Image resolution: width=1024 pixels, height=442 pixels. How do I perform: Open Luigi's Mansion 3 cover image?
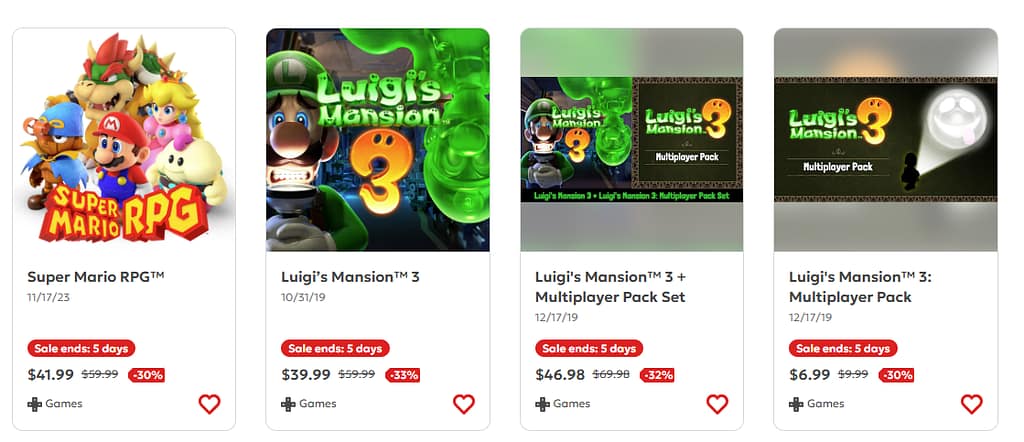click(x=377, y=140)
